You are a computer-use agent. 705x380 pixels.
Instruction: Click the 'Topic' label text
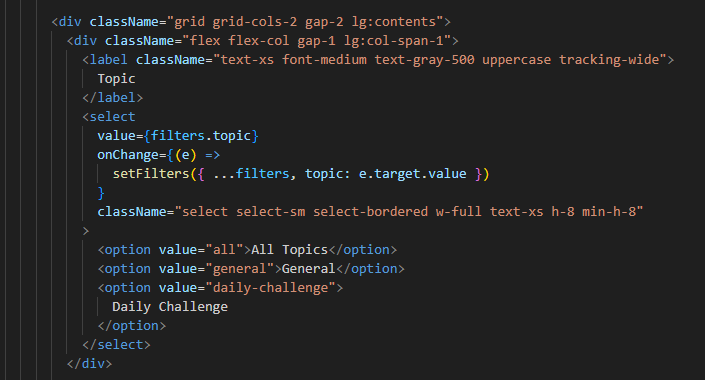(116, 79)
